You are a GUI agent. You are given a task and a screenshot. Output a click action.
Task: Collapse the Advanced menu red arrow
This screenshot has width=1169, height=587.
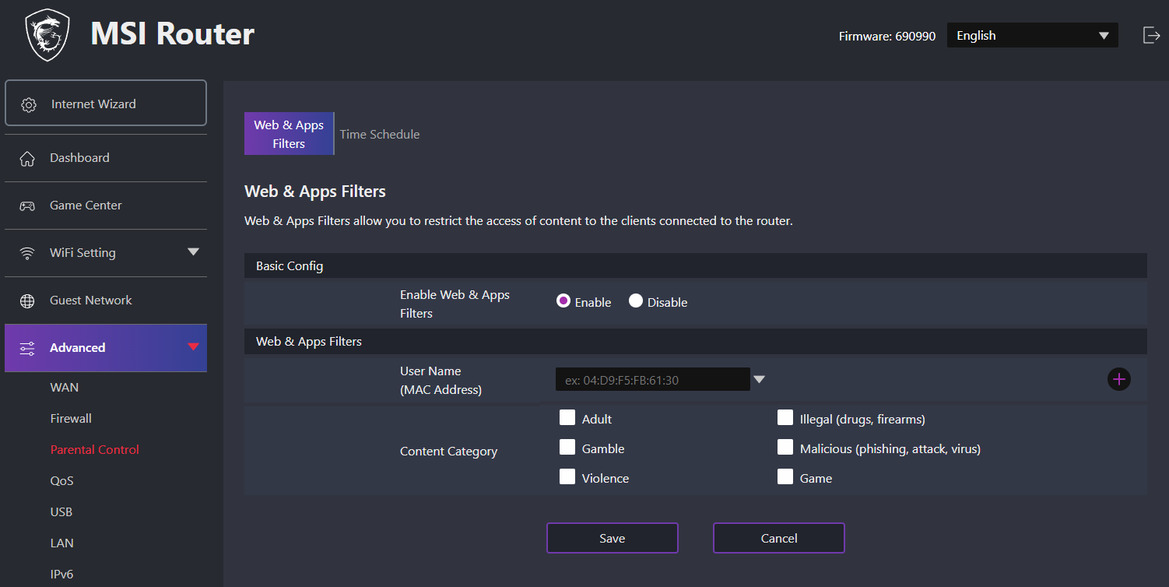pyautogui.click(x=193, y=347)
